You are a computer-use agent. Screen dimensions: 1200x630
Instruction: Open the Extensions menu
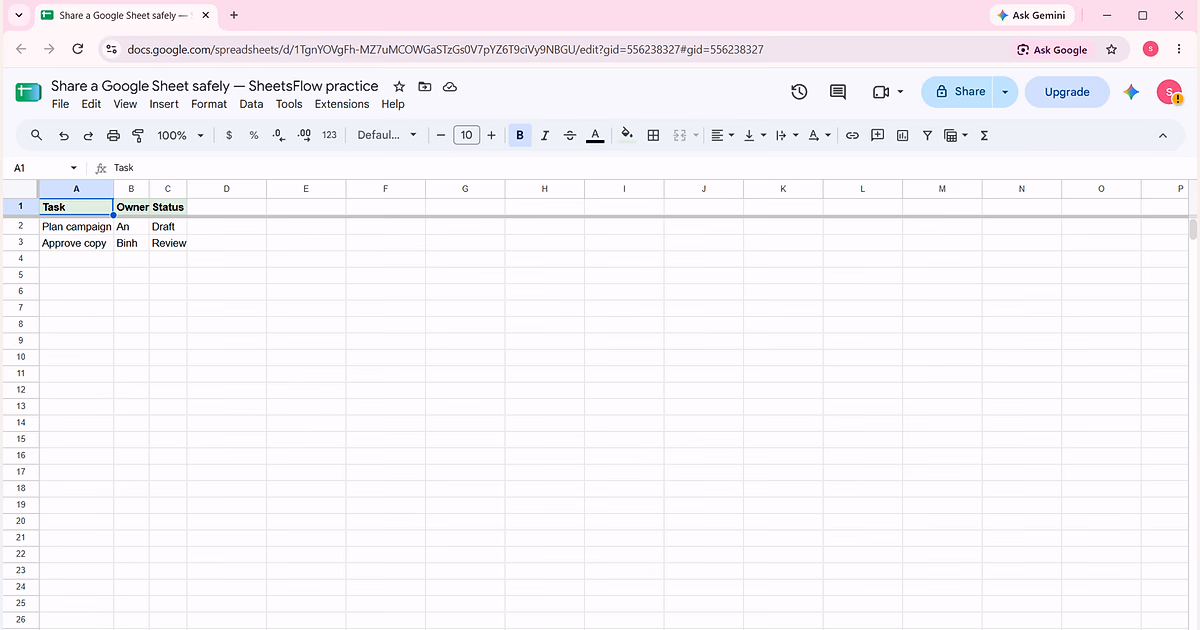(x=342, y=104)
